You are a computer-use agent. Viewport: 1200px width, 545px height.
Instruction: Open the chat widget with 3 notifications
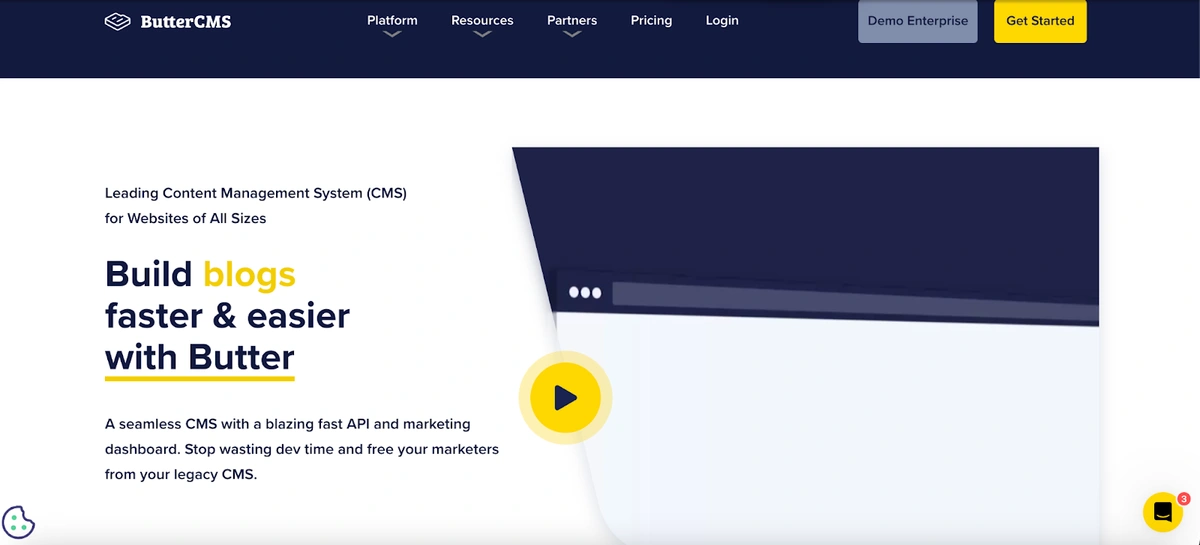point(1163,512)
